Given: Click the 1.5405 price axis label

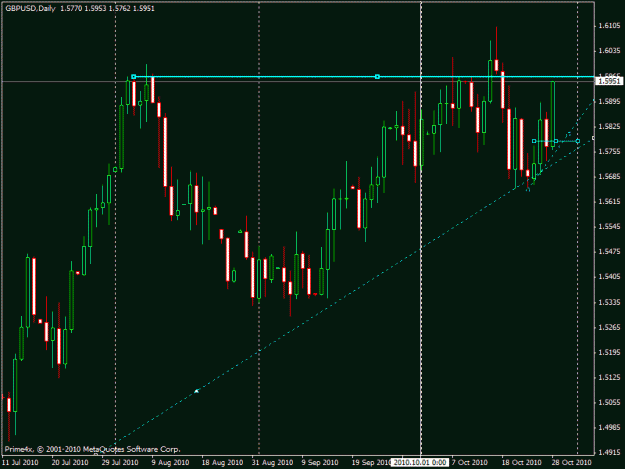Looking at the screenshot, I should coord(609,277).
